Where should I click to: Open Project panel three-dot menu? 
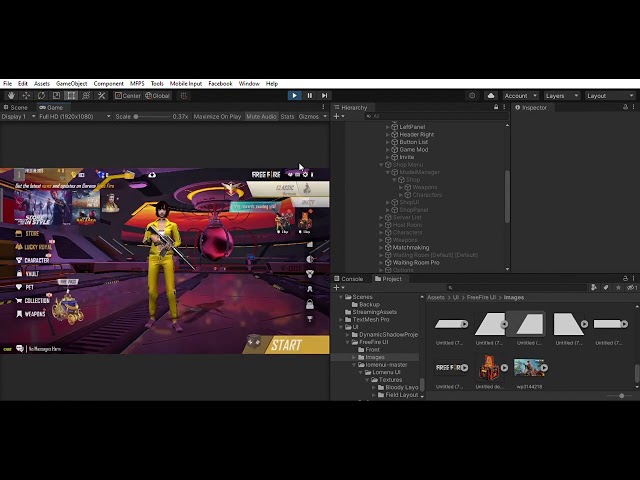633,278
